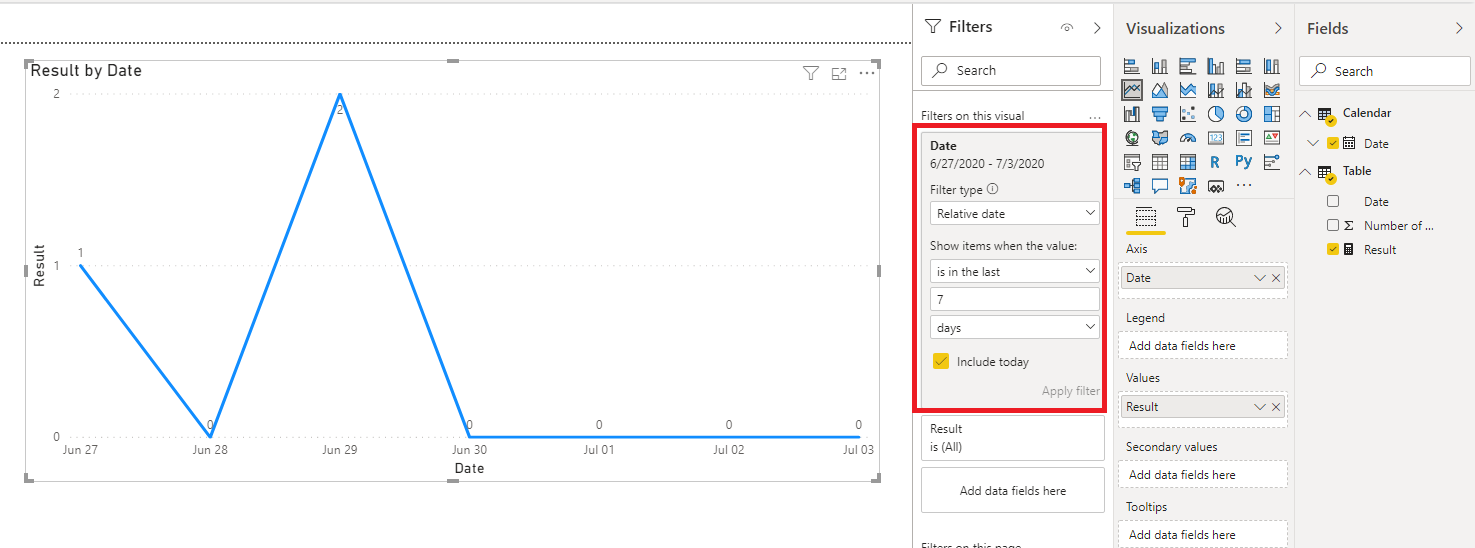Toggle the Include today checkbox
This screenshot has height=548, width=1475.
[x=940, y=362]
